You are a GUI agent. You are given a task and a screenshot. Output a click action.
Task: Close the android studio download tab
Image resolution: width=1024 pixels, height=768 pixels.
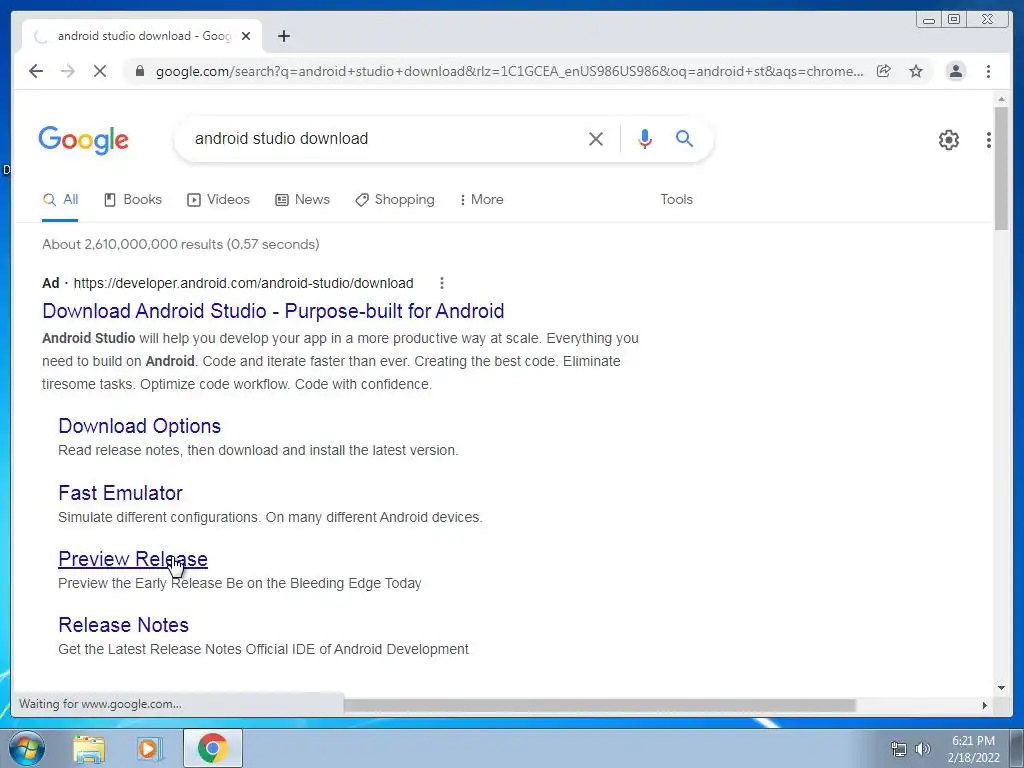[246, 36]
